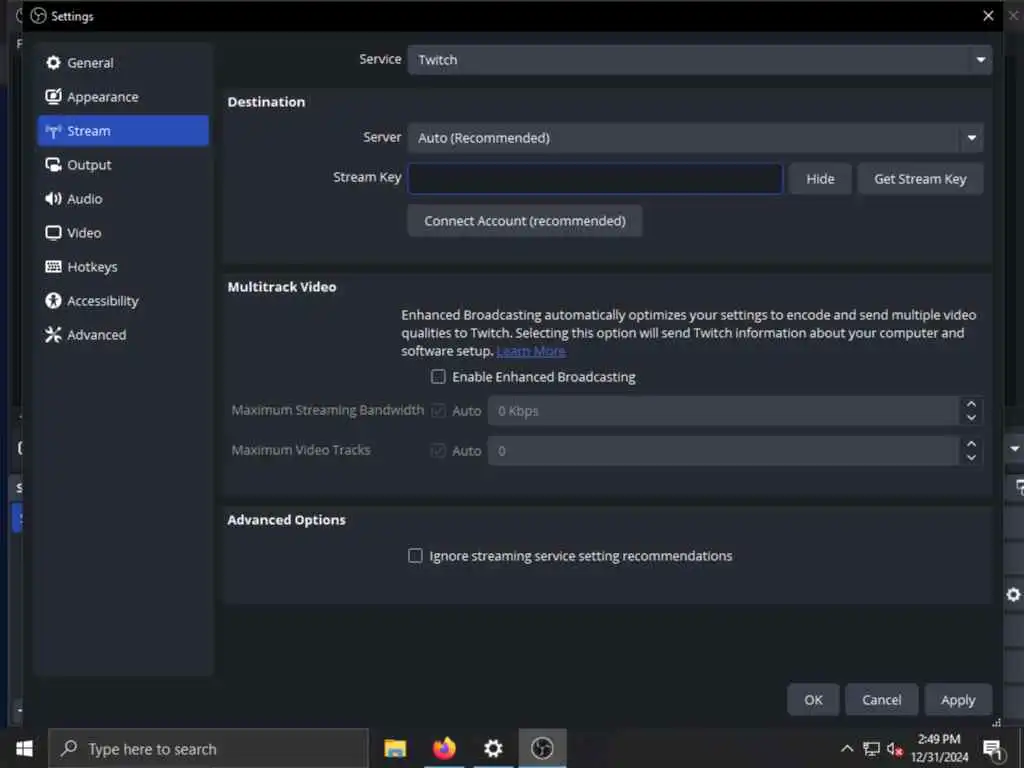The width and height of the screenshot is (1024, 768).
Task: Click Get Stream Key button
Action: click(x=920, y=179)
